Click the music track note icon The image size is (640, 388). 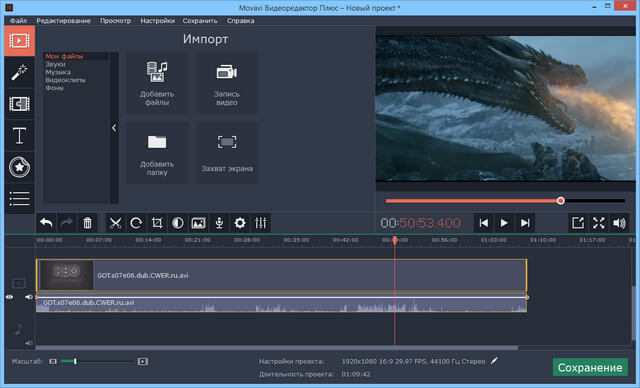(x=18, y=329)
